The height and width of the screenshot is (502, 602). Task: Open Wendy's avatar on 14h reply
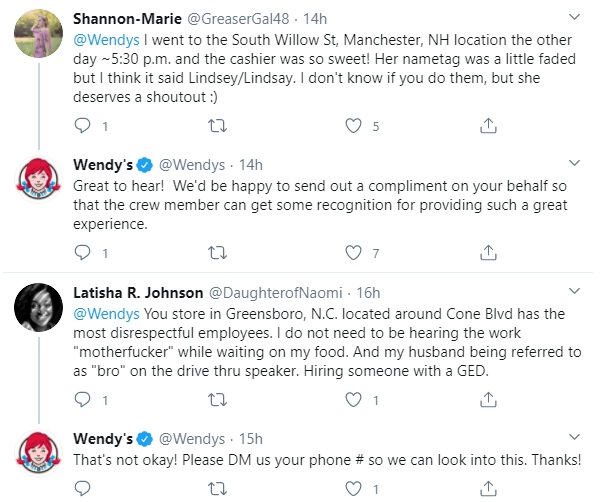38,179
